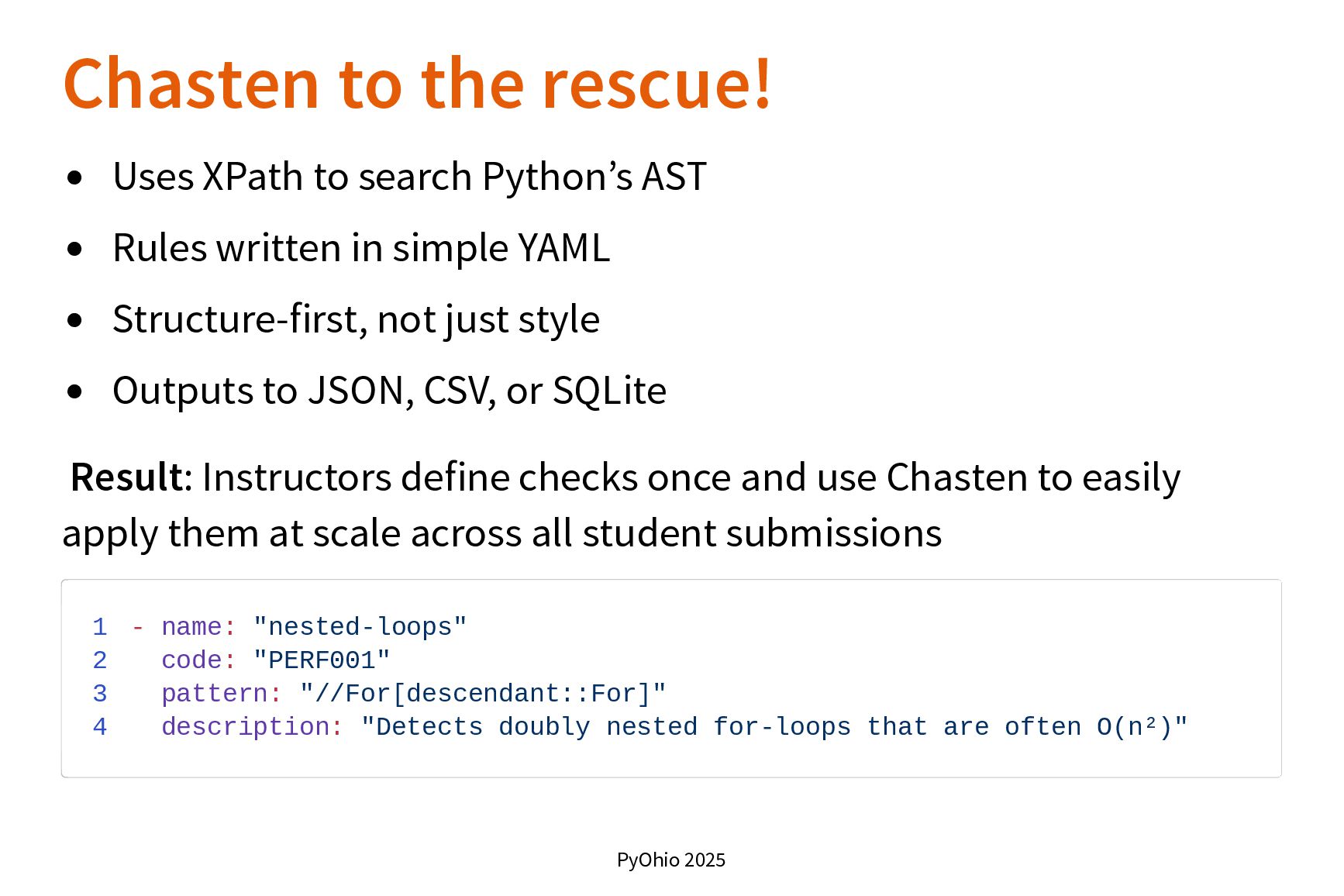Select the "//For[descendant::For]" XPath string
The height and width of the screenshot is (896, 1344).
tap(483, 693)
